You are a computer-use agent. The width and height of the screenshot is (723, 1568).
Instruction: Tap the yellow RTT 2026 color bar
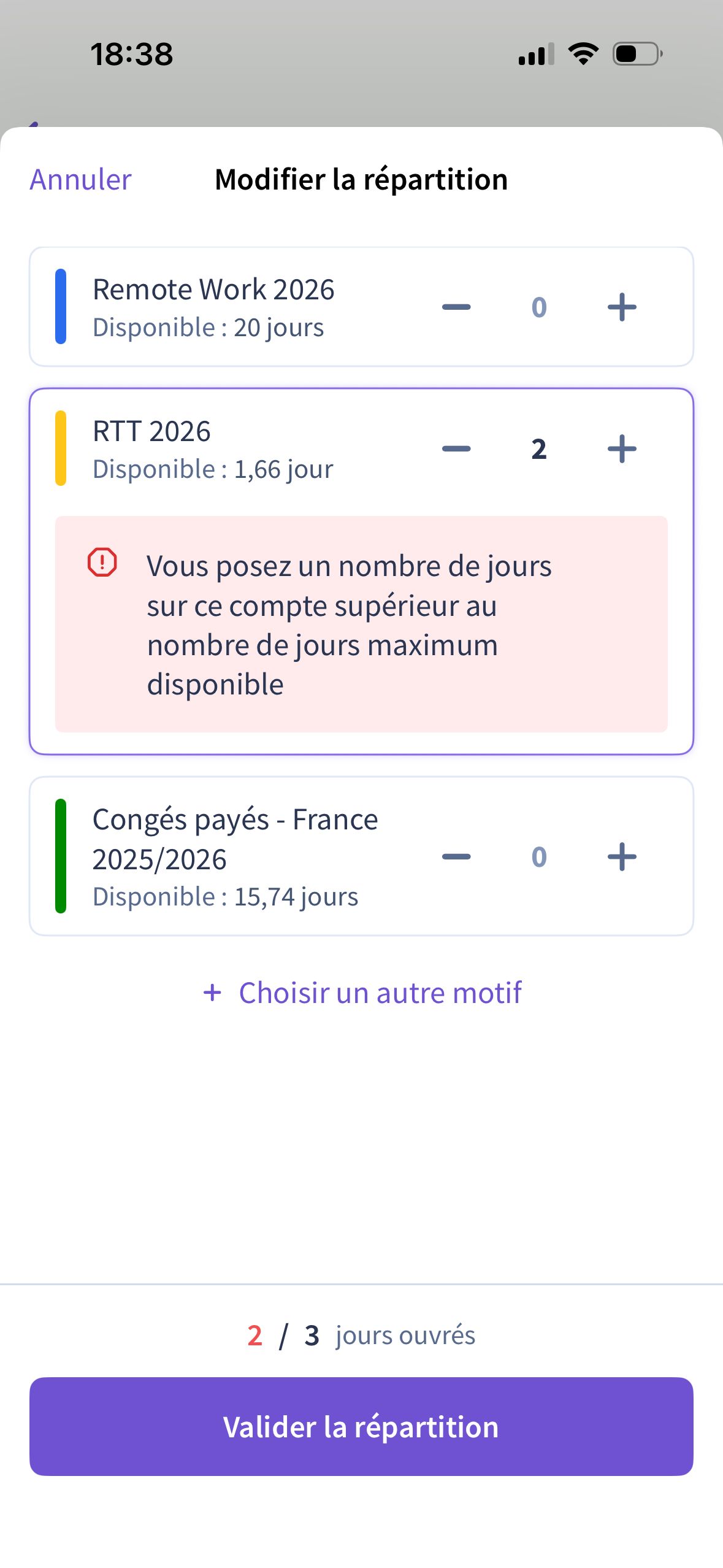(61, 448)
